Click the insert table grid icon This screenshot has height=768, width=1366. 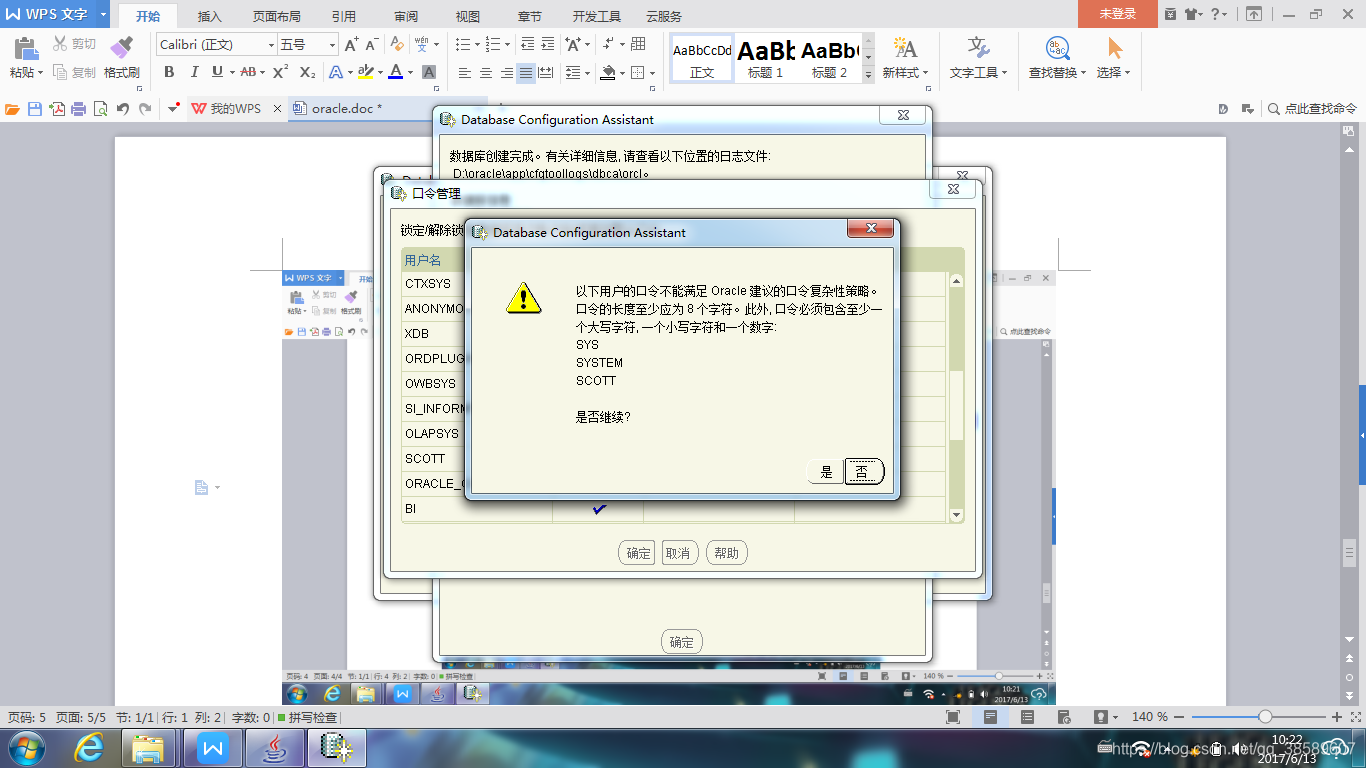click(638, 44)
